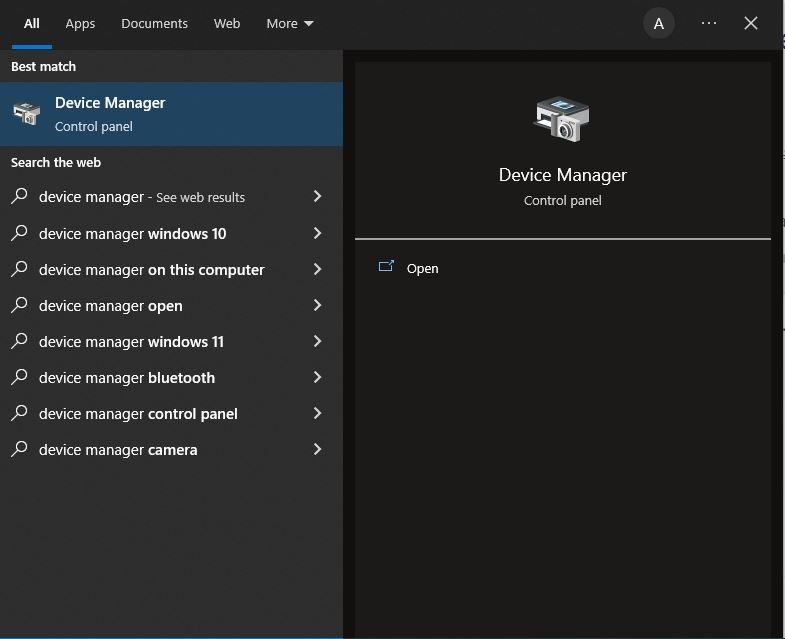The image size is (785, 639).
Task: Click the large Device Manager preview icon
Action: pyautogui.click(x=561, y=119)
